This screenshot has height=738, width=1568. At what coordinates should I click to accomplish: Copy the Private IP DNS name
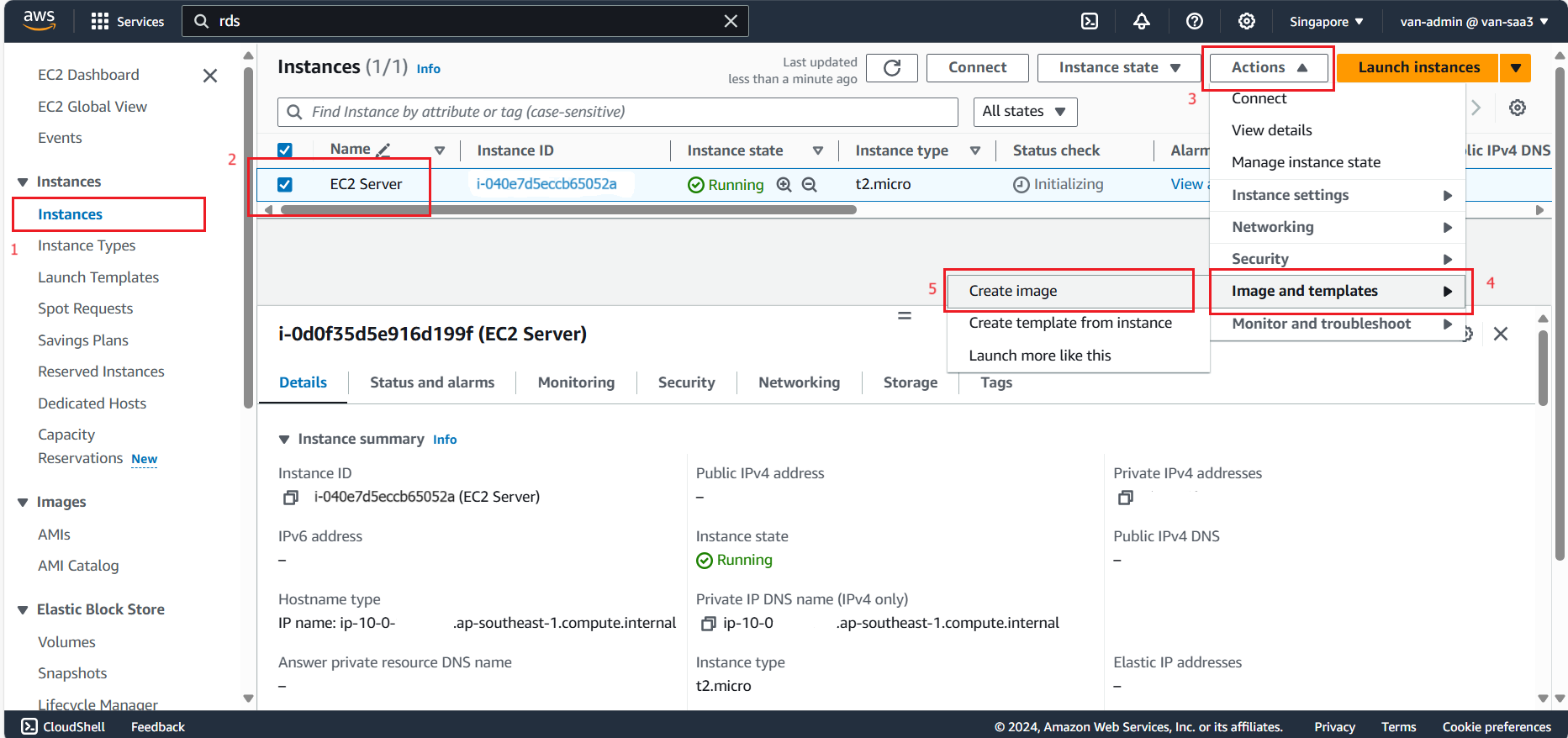coord(708,624)
